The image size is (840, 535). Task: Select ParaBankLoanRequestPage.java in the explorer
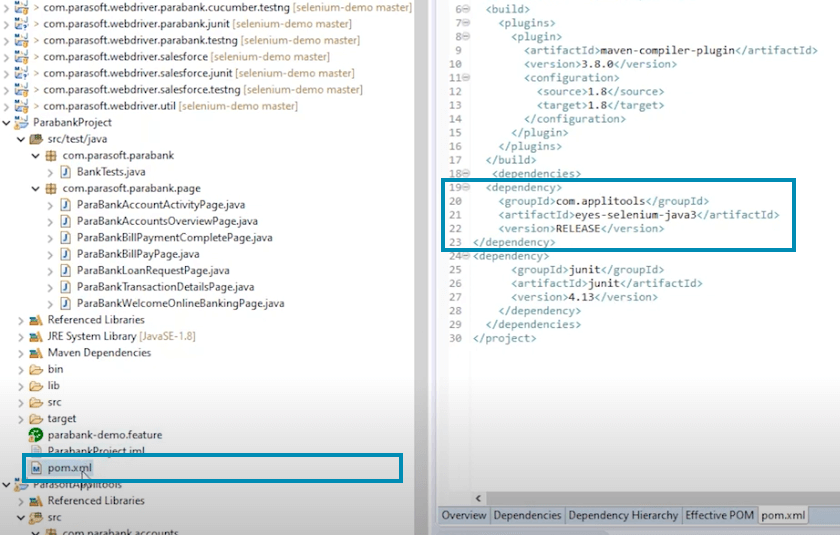point(152,271)
